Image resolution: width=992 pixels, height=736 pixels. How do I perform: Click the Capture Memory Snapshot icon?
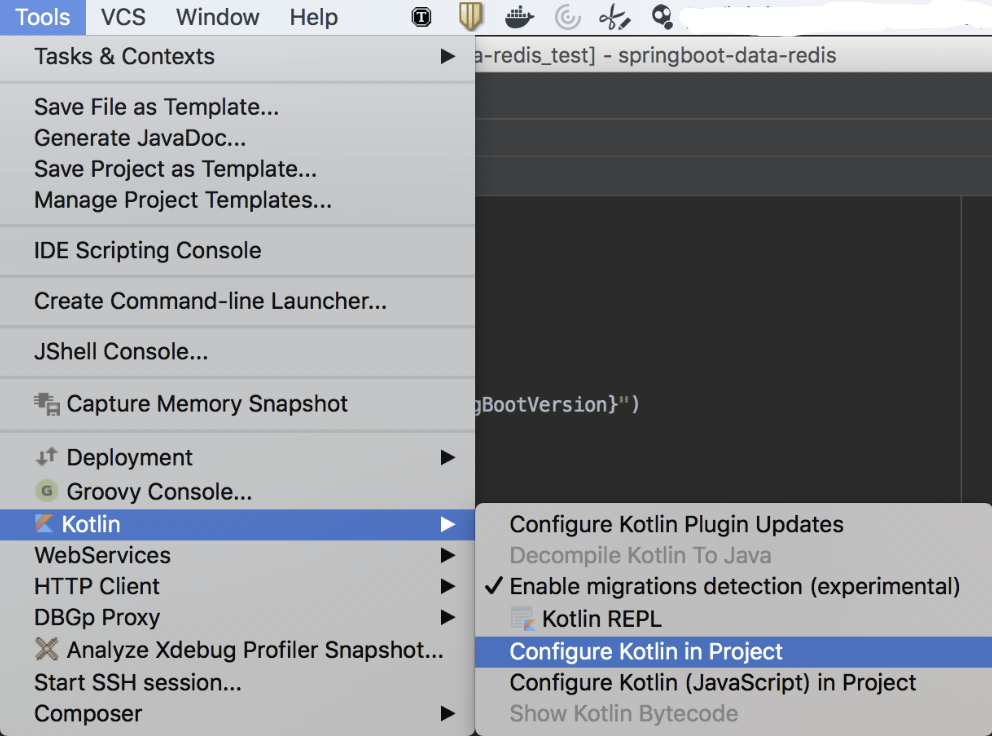[x=47, y=404]
